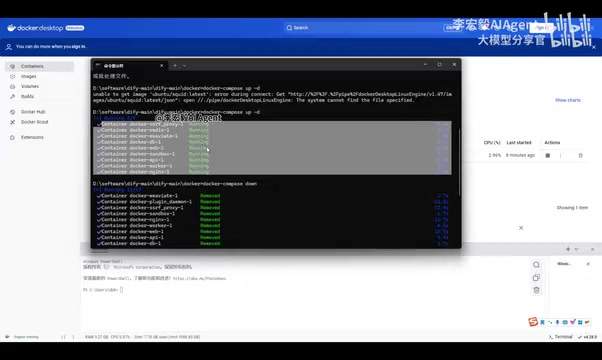
Task: Click the 'Engine running' status whale icon
Action: pos(7,337)
